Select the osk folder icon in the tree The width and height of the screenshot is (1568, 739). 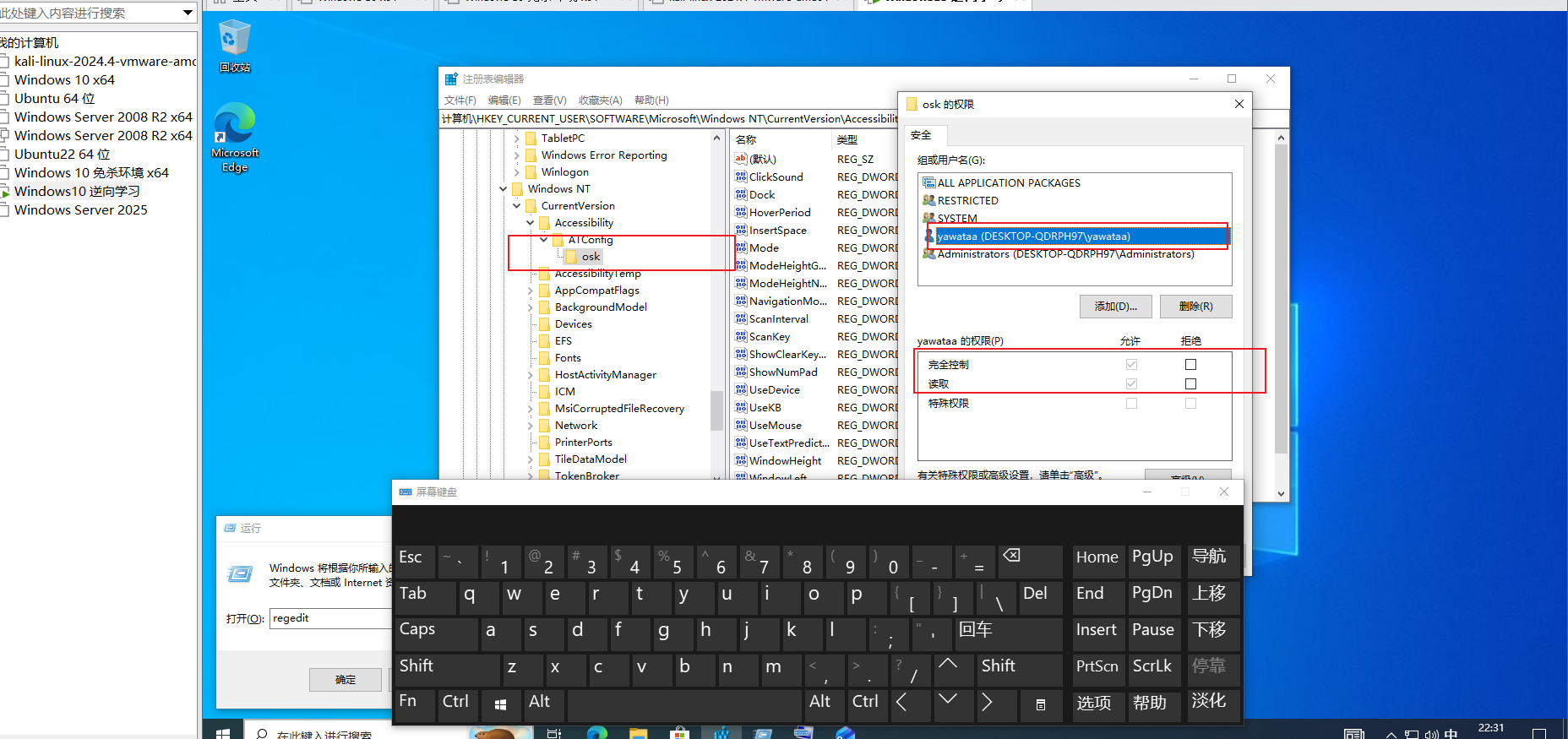(x=571, y=257)
